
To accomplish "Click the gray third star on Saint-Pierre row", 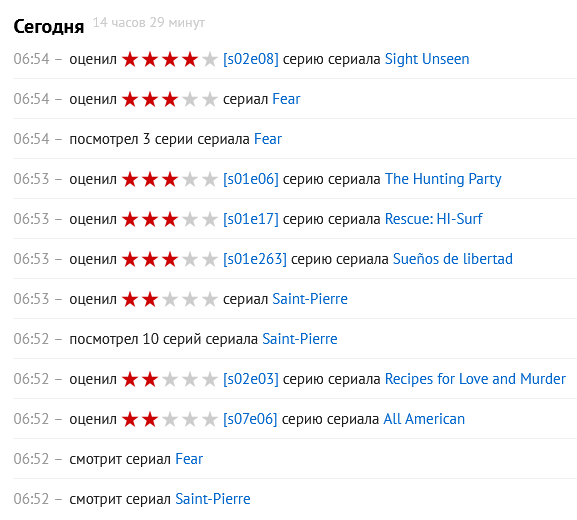I will coord(170,300).
